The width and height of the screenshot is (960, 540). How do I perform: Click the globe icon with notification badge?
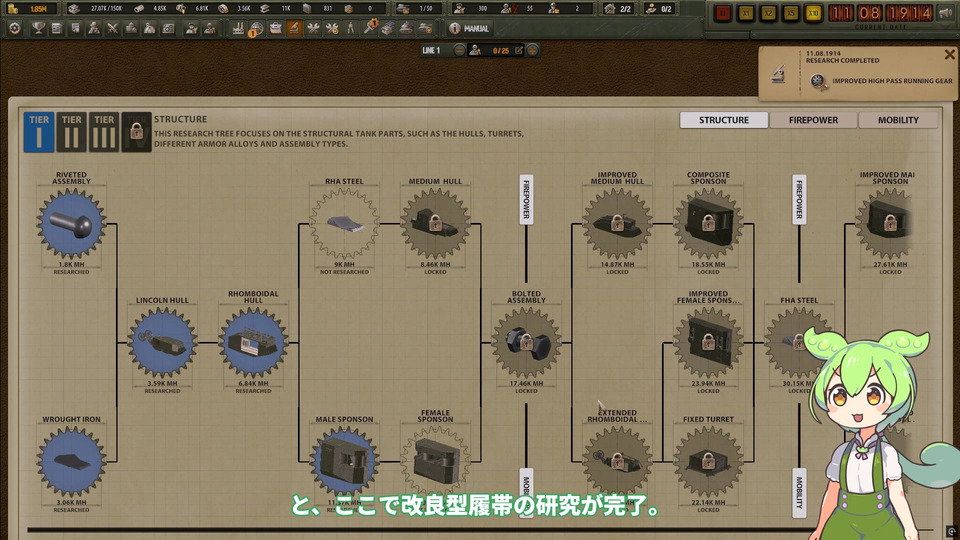click(257, 28)
